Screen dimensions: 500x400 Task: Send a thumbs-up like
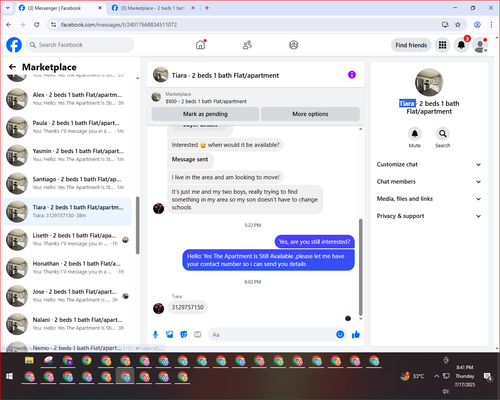(x=356, y=334)
